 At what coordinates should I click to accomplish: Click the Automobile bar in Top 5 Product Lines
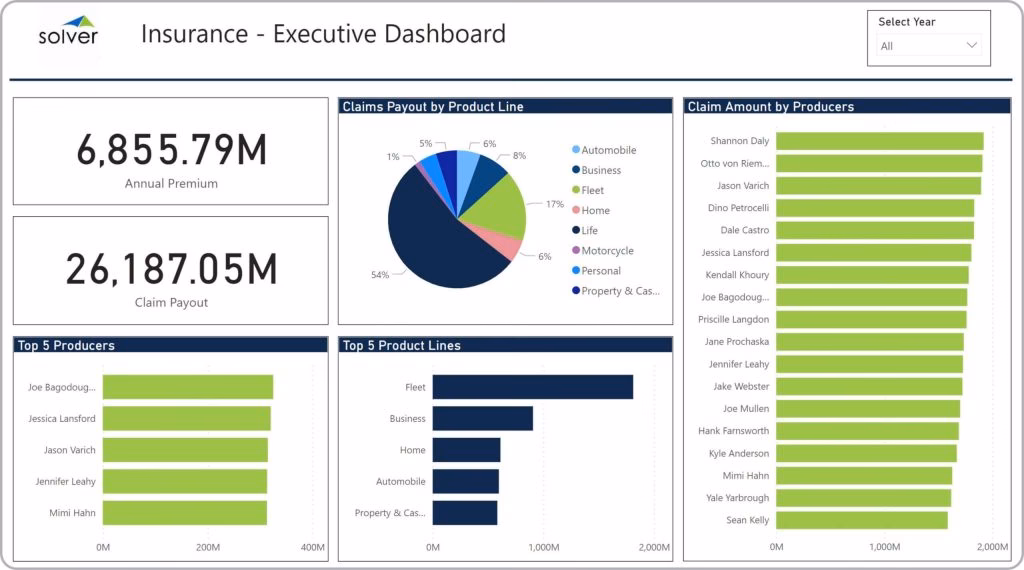coord(466,481)
